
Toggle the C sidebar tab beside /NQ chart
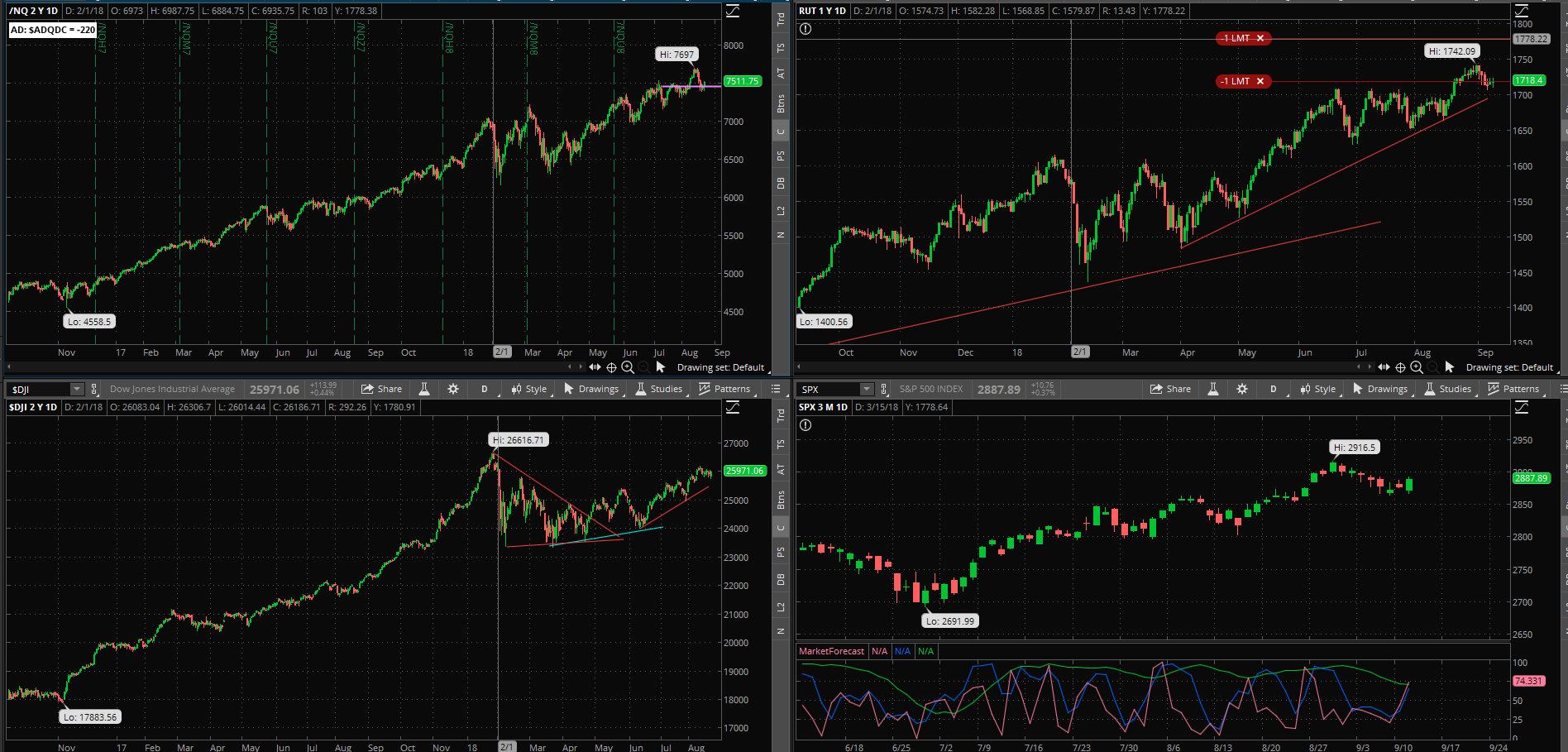point(780,131)
